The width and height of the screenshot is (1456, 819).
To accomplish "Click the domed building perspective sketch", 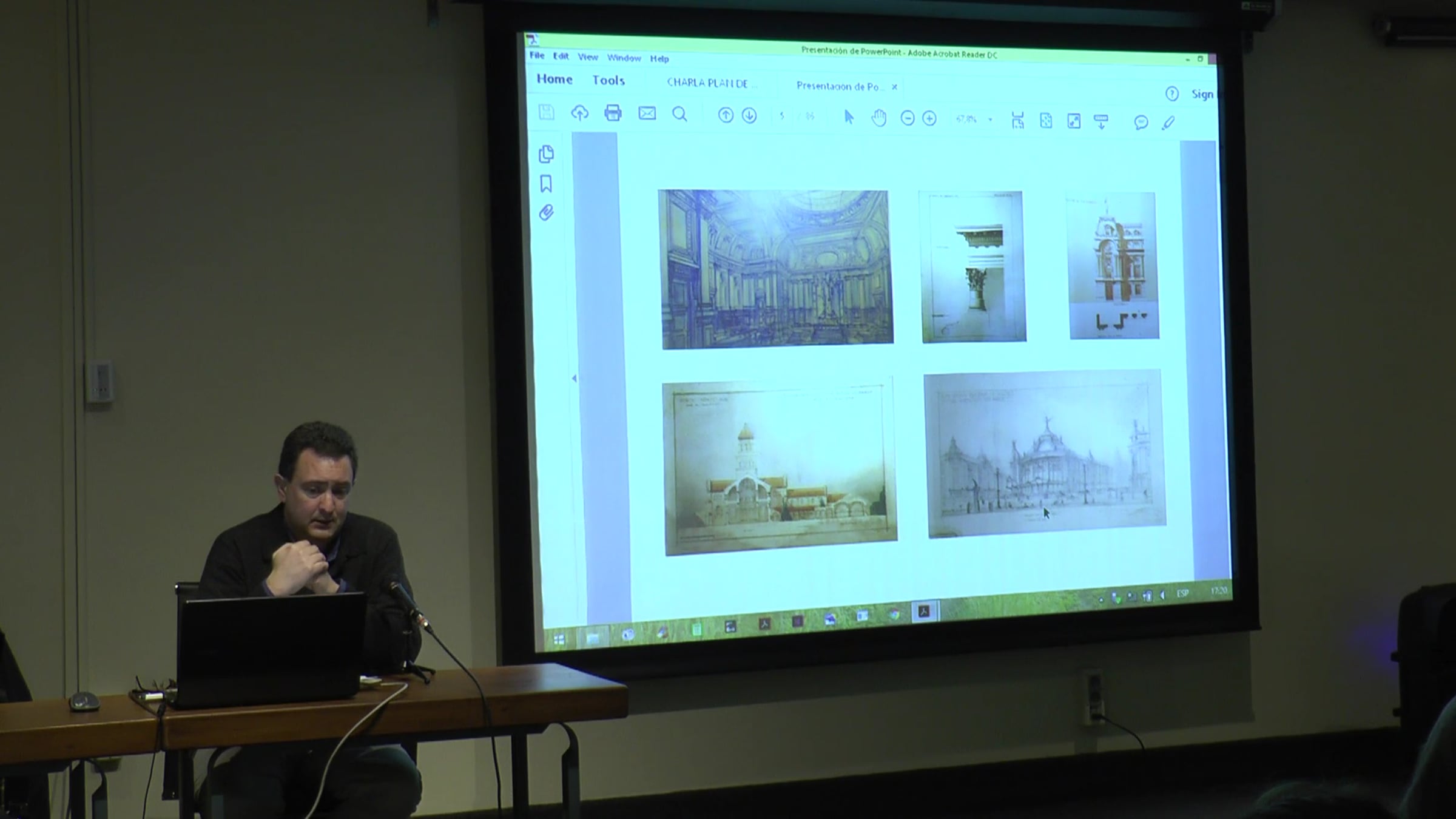I will click(x=1045, y=454).
